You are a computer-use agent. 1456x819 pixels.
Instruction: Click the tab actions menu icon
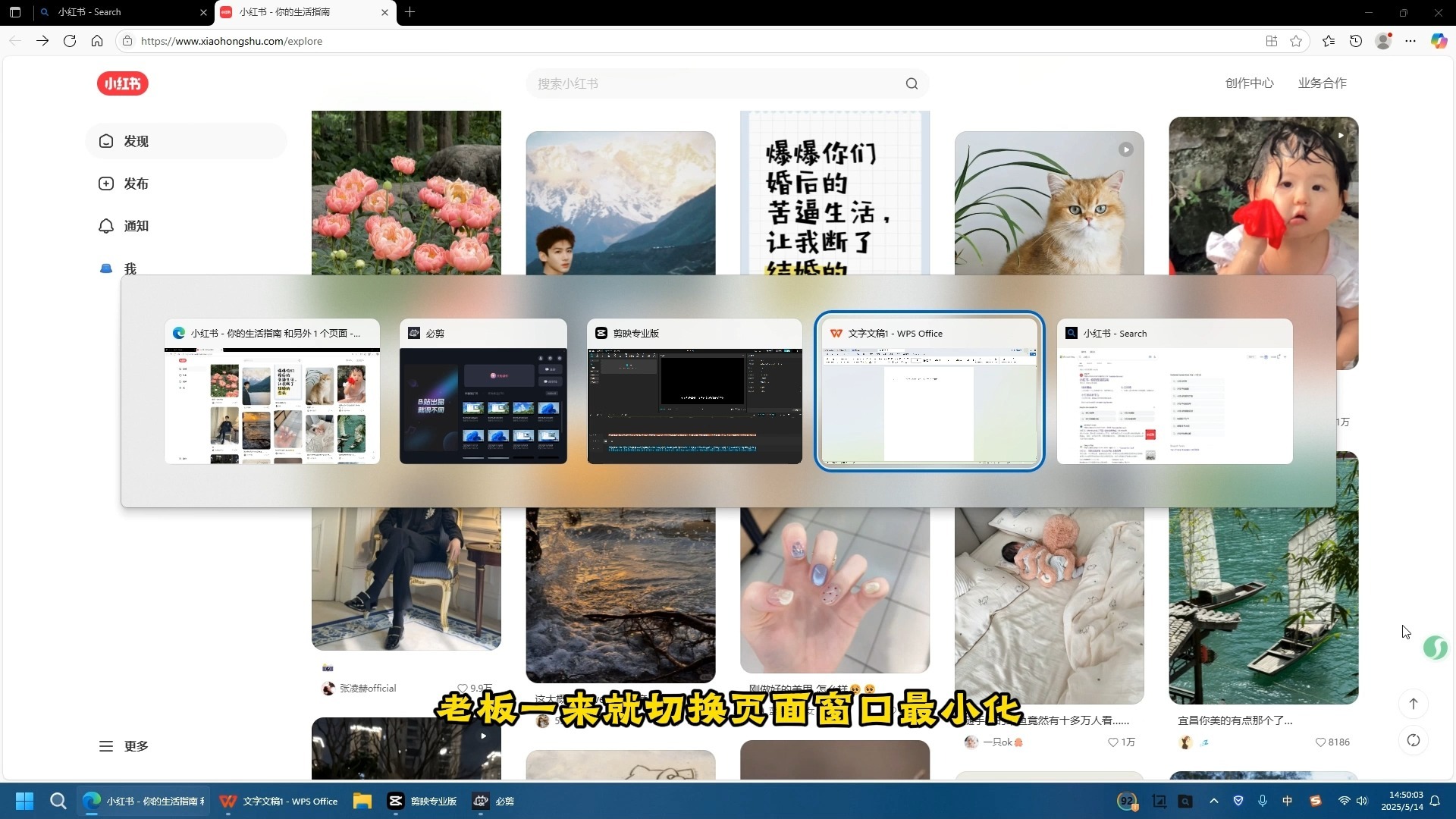[x=15, y=12]
